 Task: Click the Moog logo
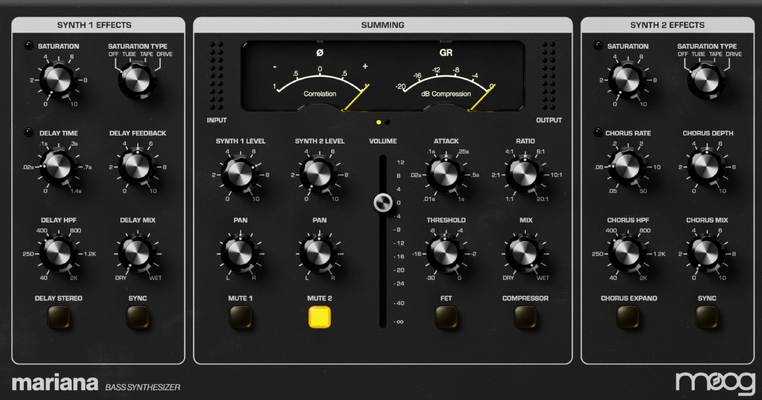715,383
